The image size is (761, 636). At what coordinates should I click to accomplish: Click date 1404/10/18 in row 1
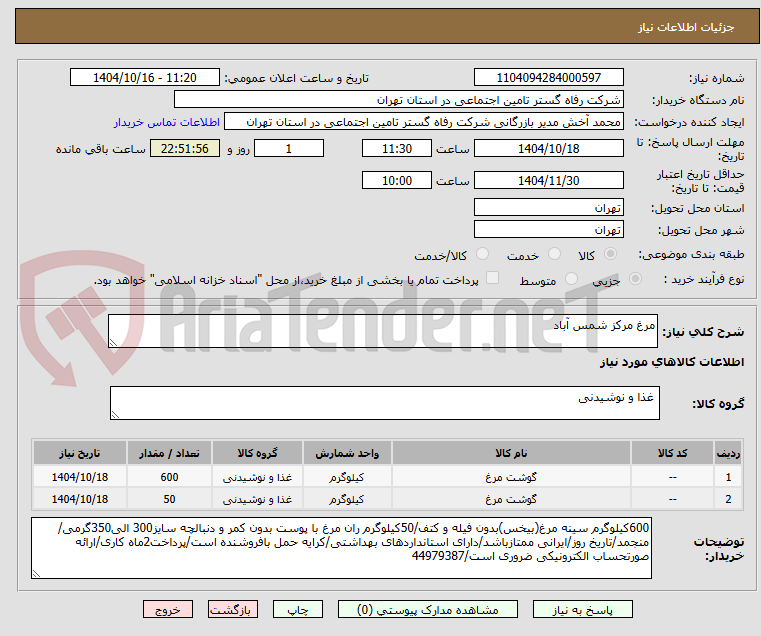click(x=80, y=477)
